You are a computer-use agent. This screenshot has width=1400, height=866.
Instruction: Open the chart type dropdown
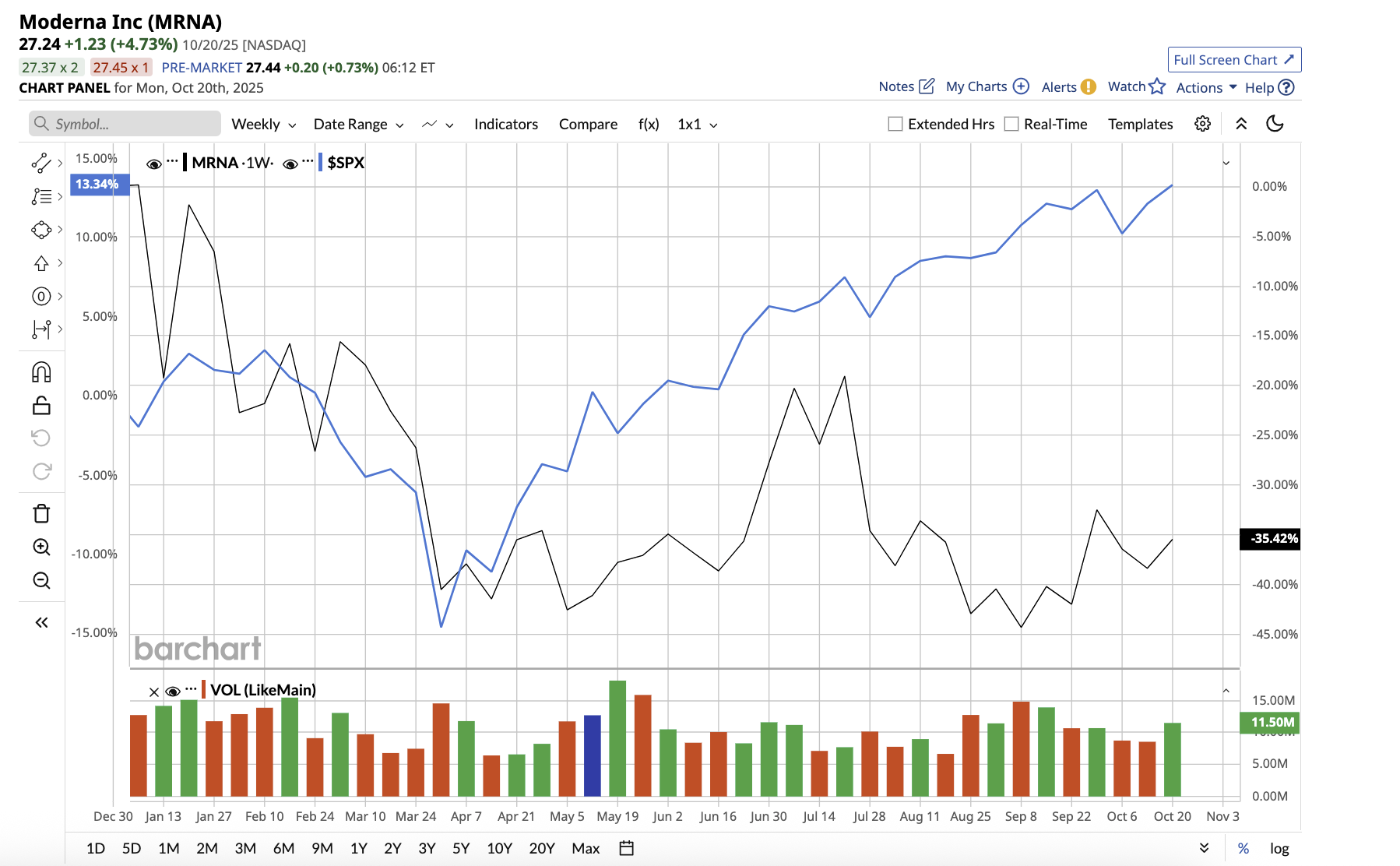point(438,124)
